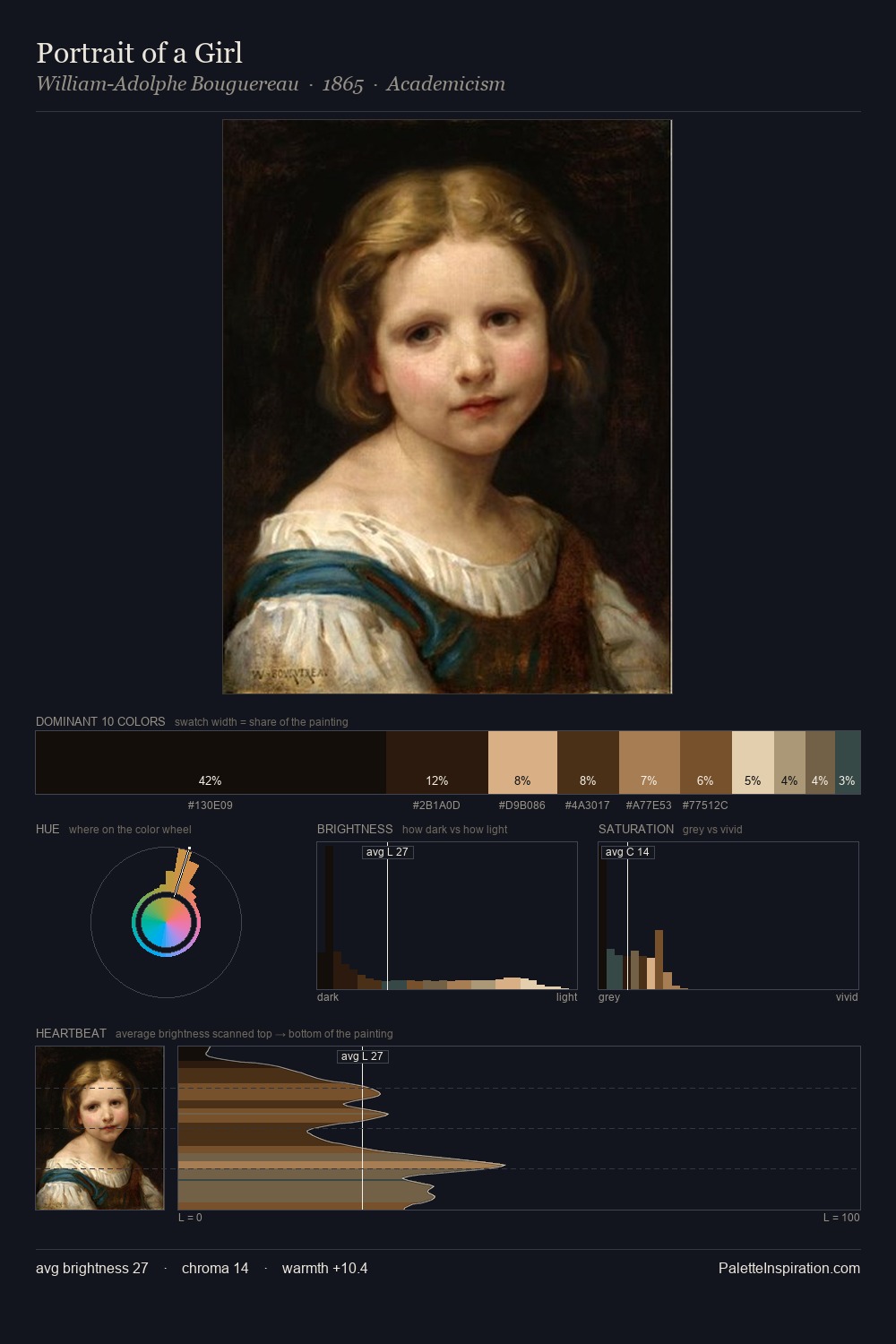Click the BRIGHTNESS section heading
896x1344 pixels.
(355, 829)
